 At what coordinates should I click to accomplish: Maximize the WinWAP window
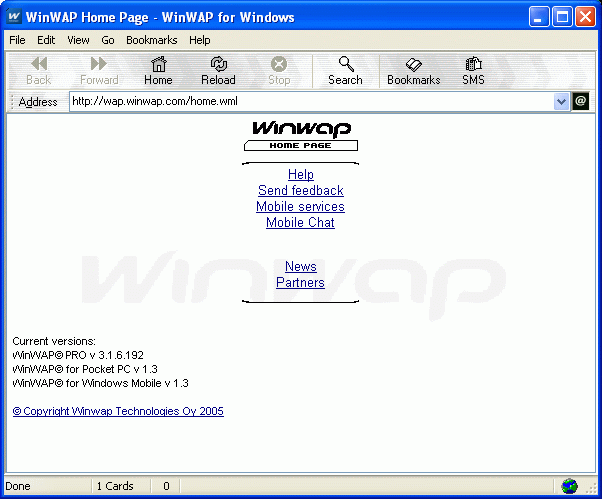point(562,17)
